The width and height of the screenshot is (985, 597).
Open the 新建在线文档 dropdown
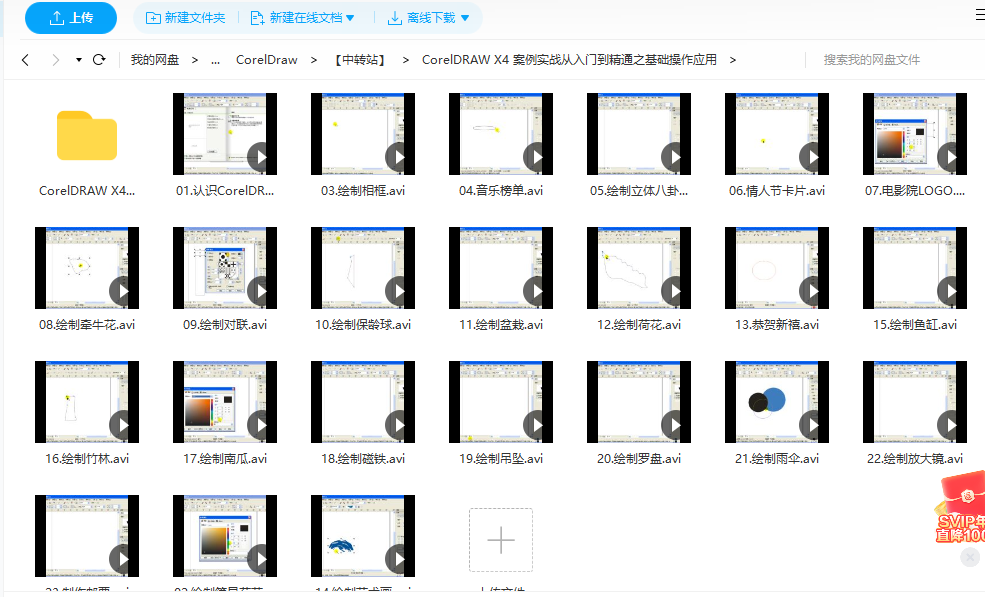tap(302, 18)
